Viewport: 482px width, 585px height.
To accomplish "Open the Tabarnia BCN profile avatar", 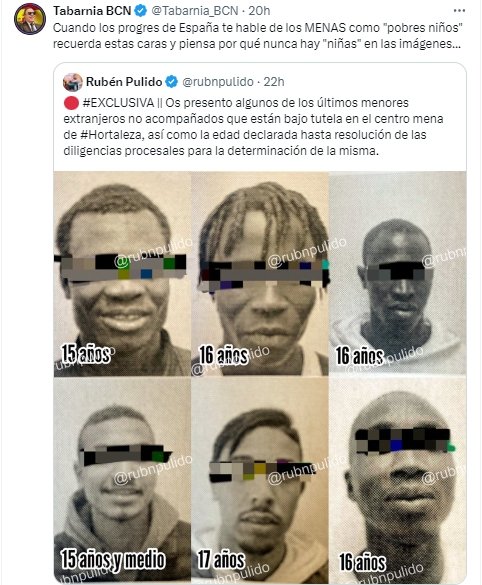I will (30, 19).
